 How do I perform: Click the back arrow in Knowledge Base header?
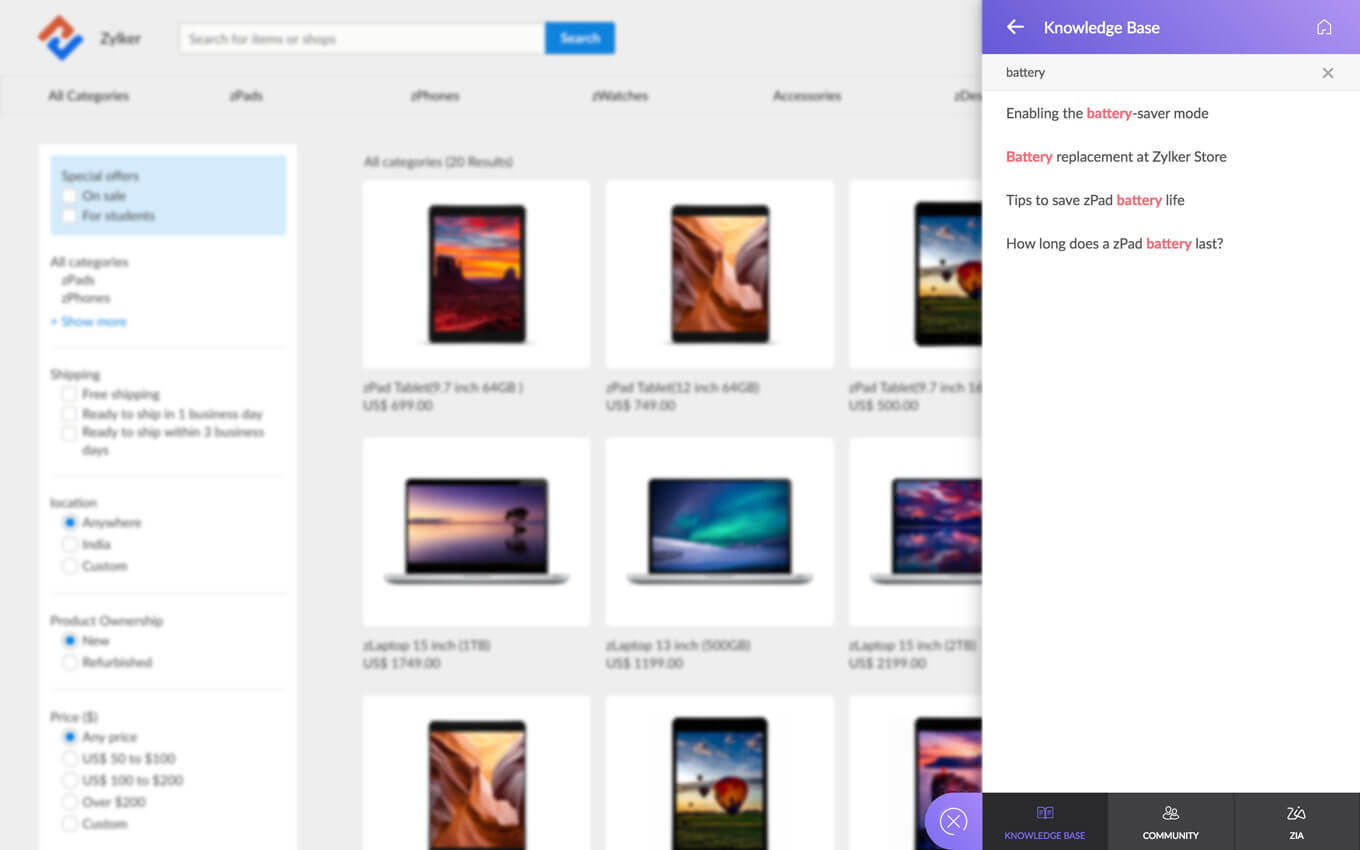1015,27
